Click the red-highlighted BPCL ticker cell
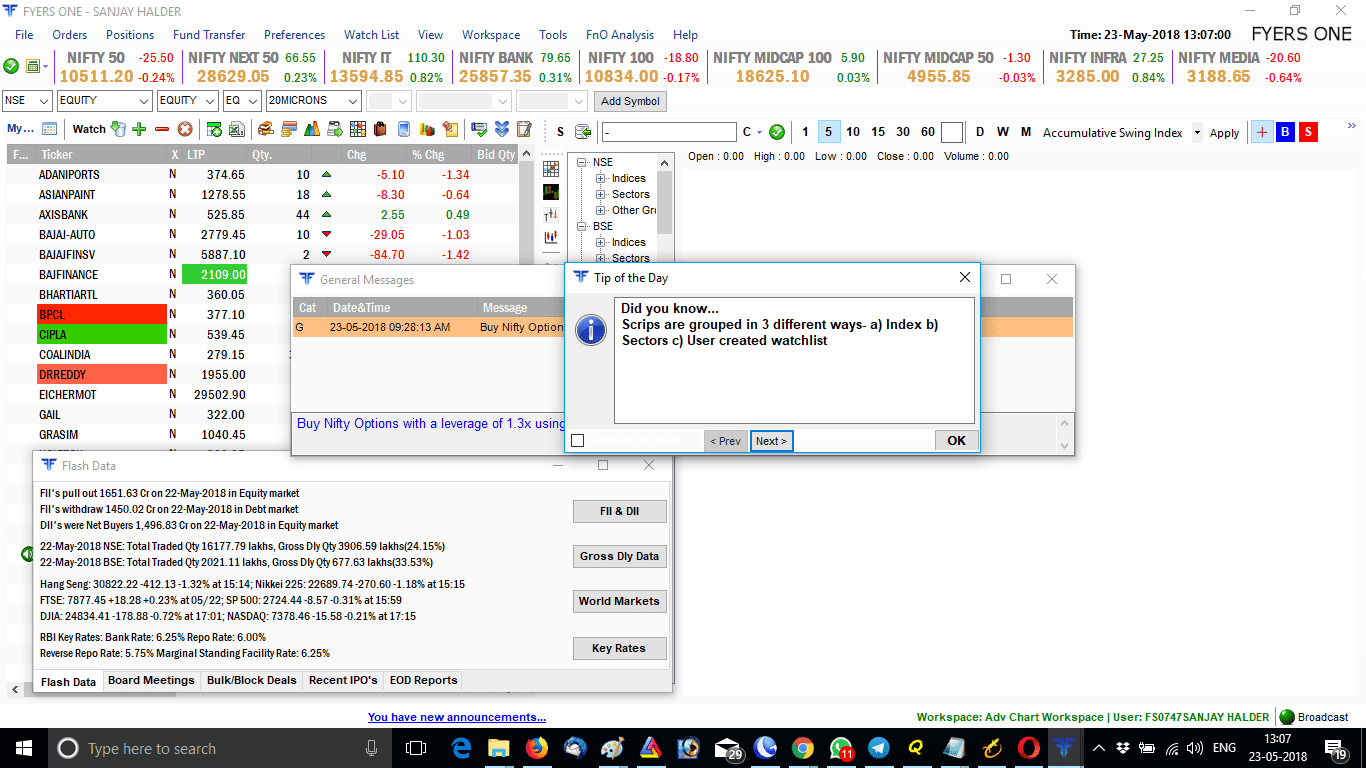Image resolution: width=1366 pixels, height=768 pixels. (x=101, y=314)
